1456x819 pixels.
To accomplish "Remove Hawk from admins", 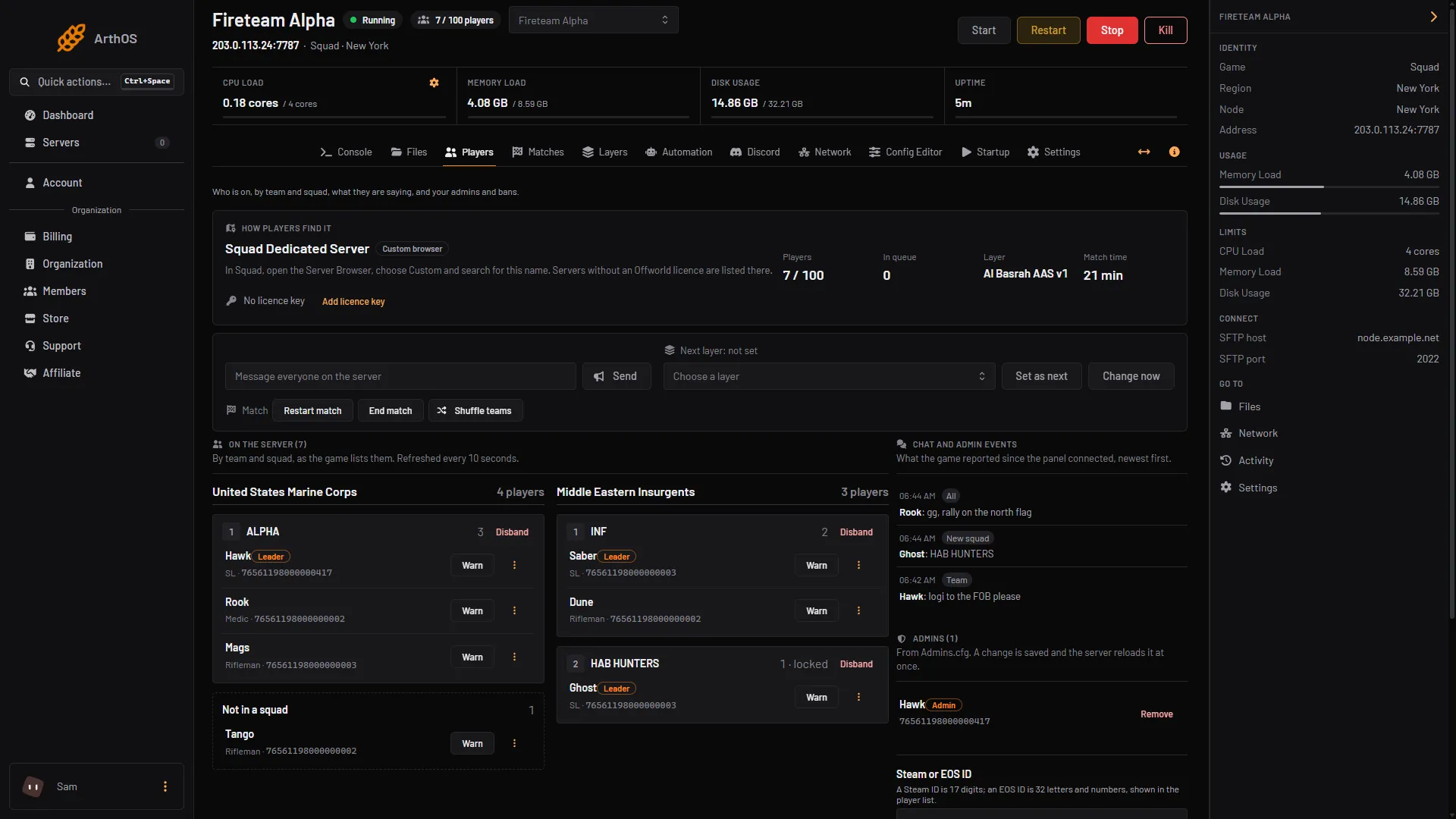I will click(x=1156, y=714).
